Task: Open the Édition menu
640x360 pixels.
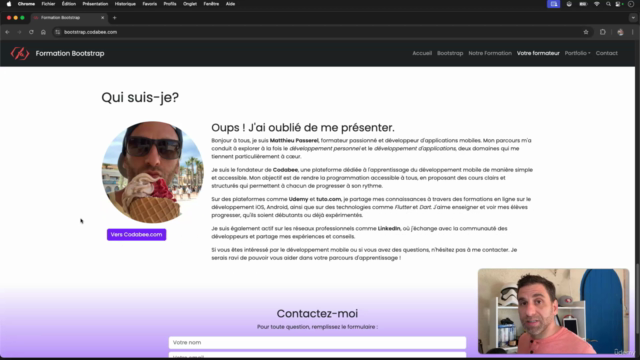Action: 69,4
